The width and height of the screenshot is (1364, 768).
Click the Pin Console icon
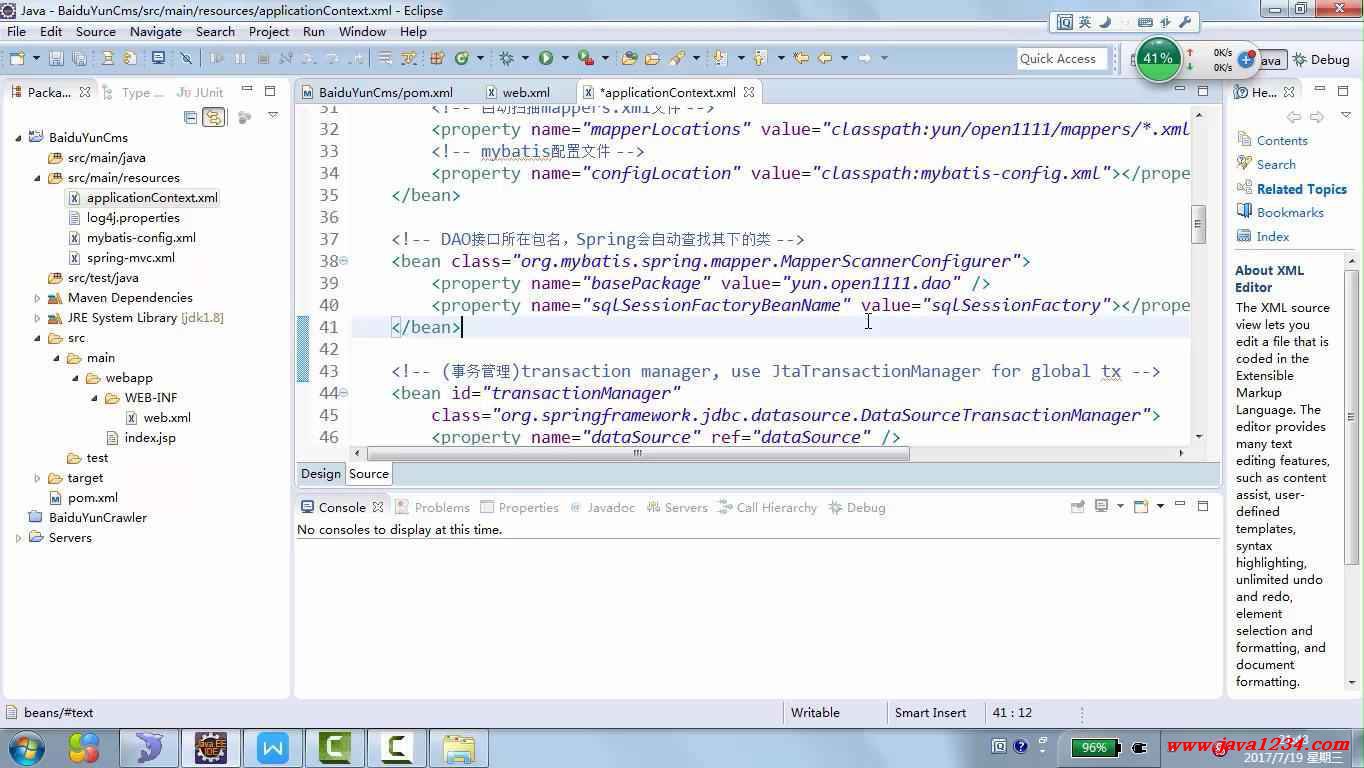1078,507
